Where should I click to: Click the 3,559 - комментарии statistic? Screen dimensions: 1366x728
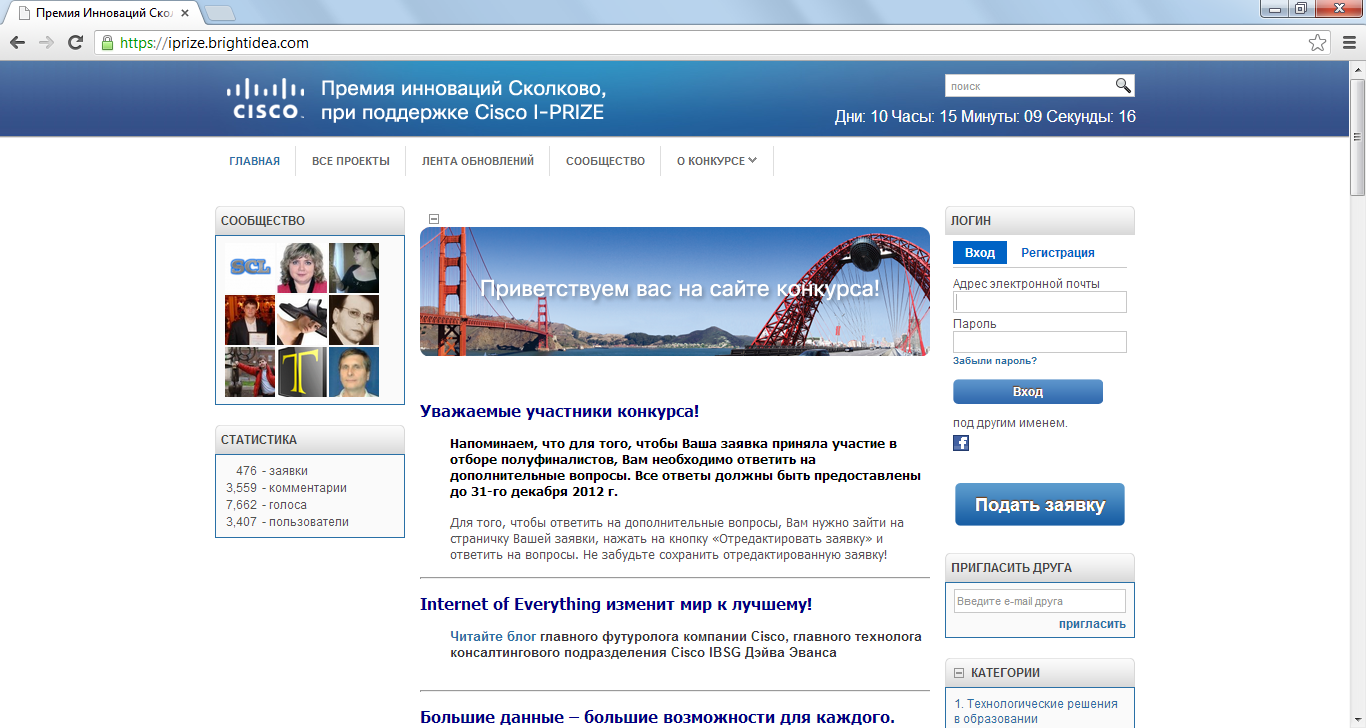(287, 488)
